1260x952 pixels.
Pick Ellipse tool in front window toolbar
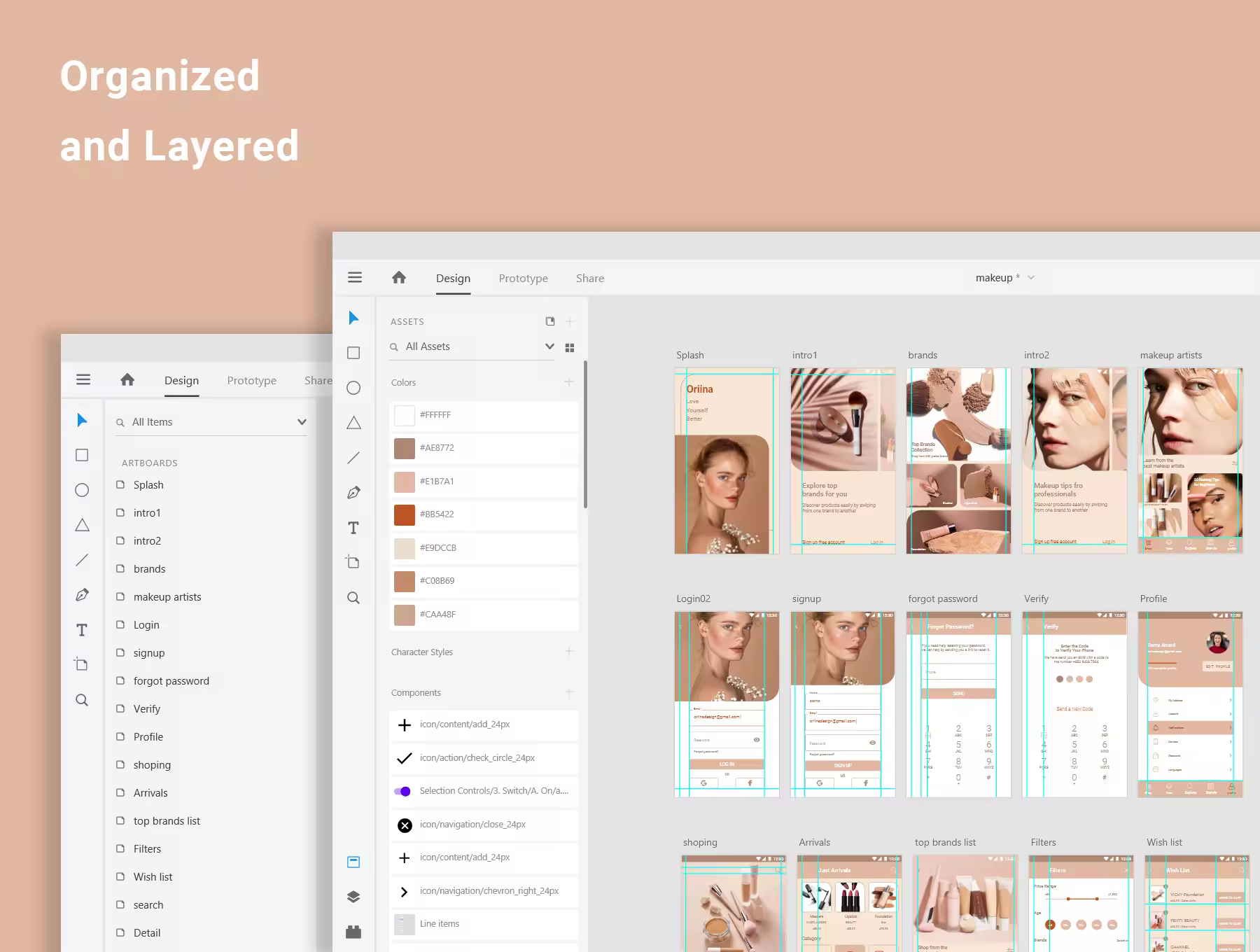coord(353,388)
